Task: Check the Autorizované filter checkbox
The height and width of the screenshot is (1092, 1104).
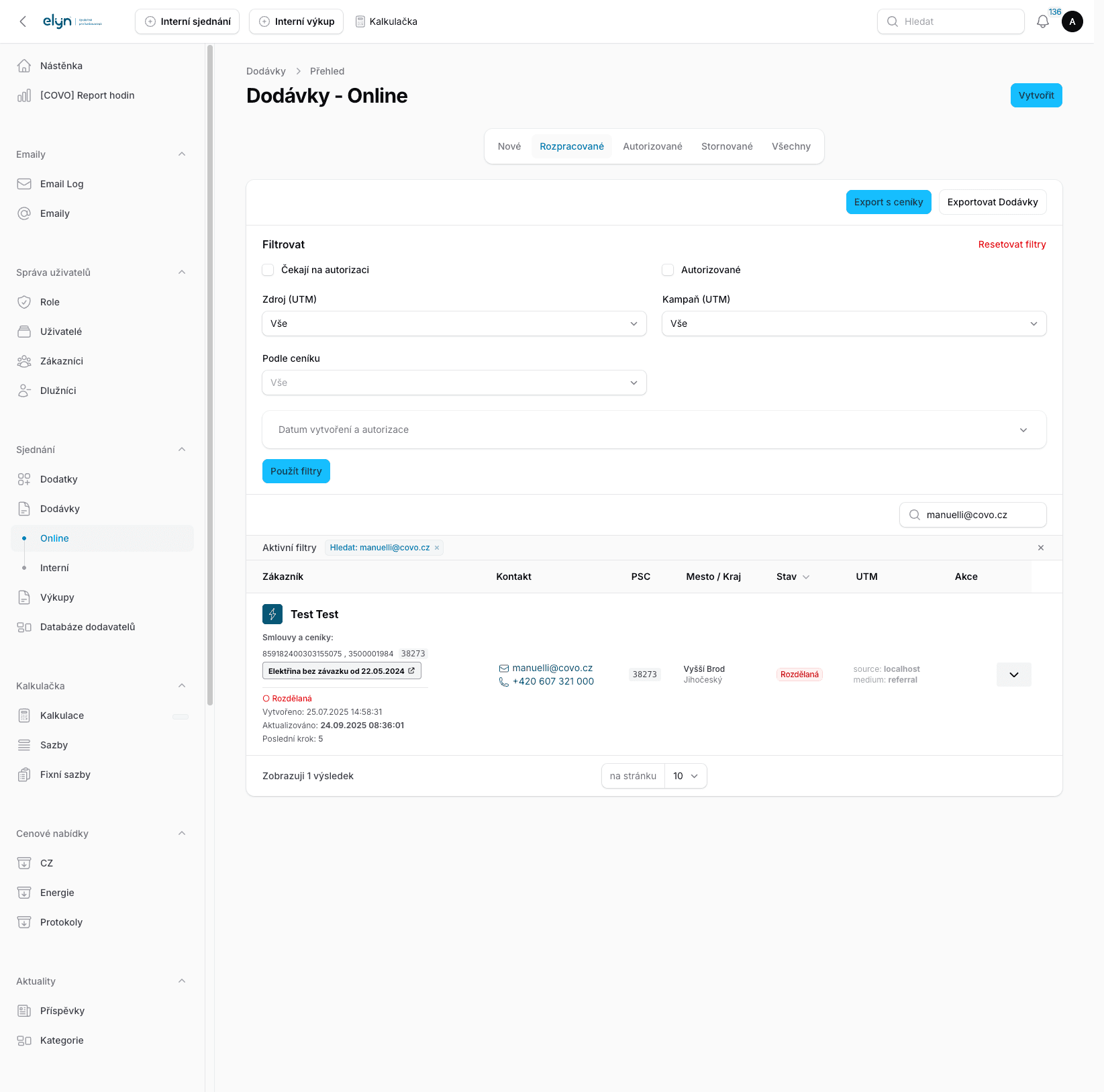Action: [x=668, y=269]
